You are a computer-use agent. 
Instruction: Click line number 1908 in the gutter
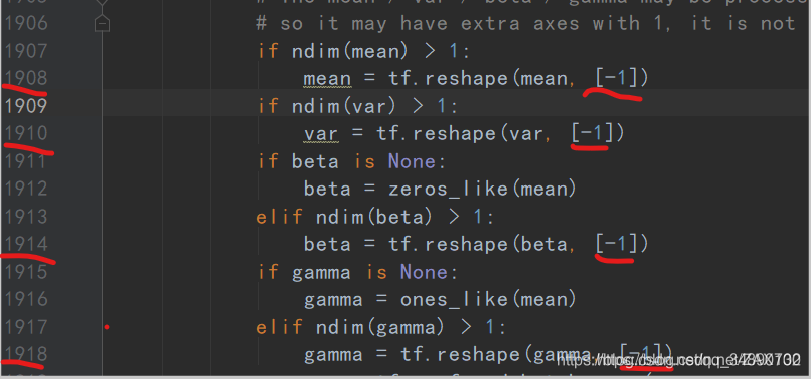(x=26, y=78)
